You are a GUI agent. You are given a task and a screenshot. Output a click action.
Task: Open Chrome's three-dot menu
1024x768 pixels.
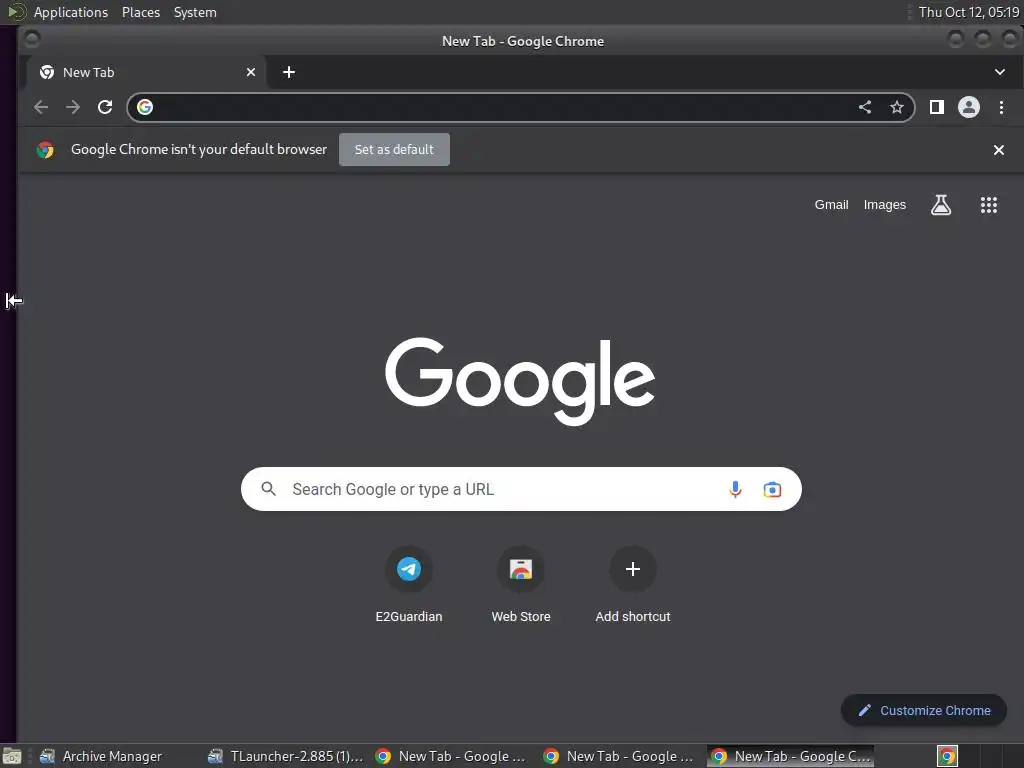pyautogui.click(x=1001, y=107)
